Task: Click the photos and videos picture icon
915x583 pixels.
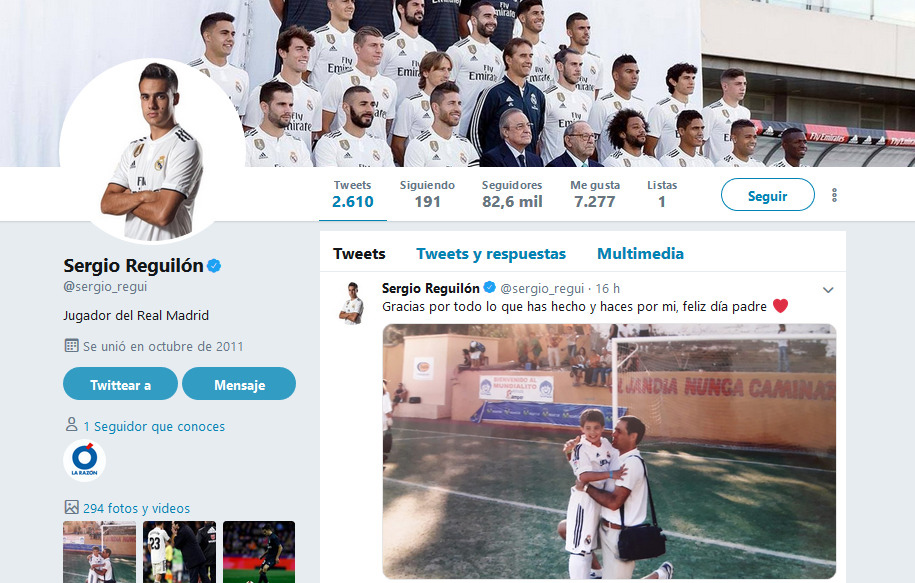Action: [71, 507]
